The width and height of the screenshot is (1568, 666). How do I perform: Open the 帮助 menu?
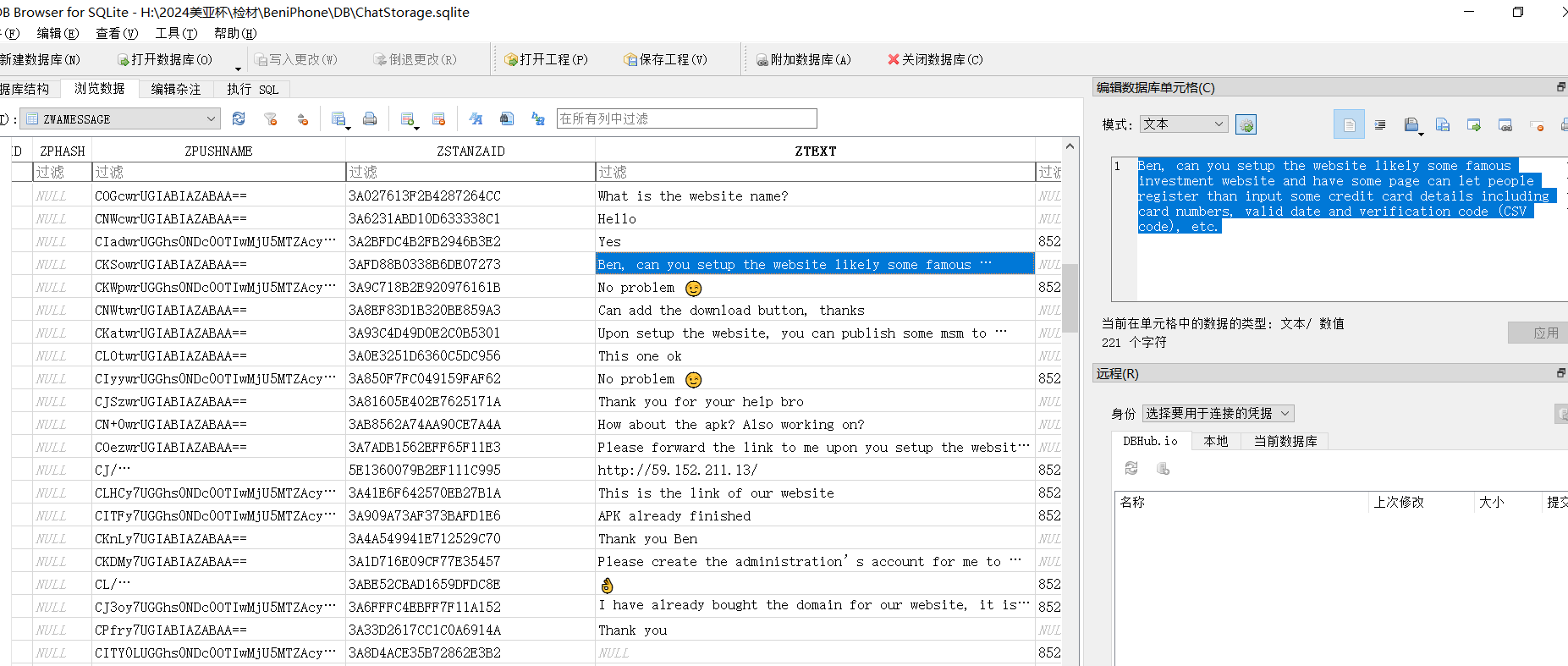tap(235, 33)
